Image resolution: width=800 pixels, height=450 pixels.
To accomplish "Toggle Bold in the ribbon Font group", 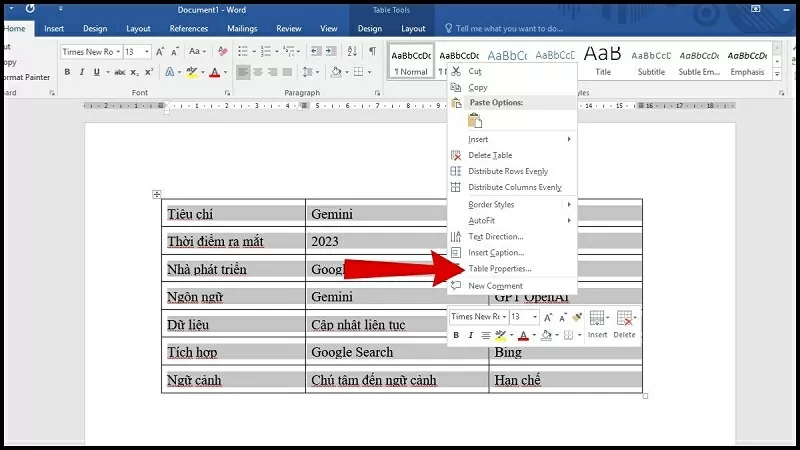I will click(x=67, y=72).
